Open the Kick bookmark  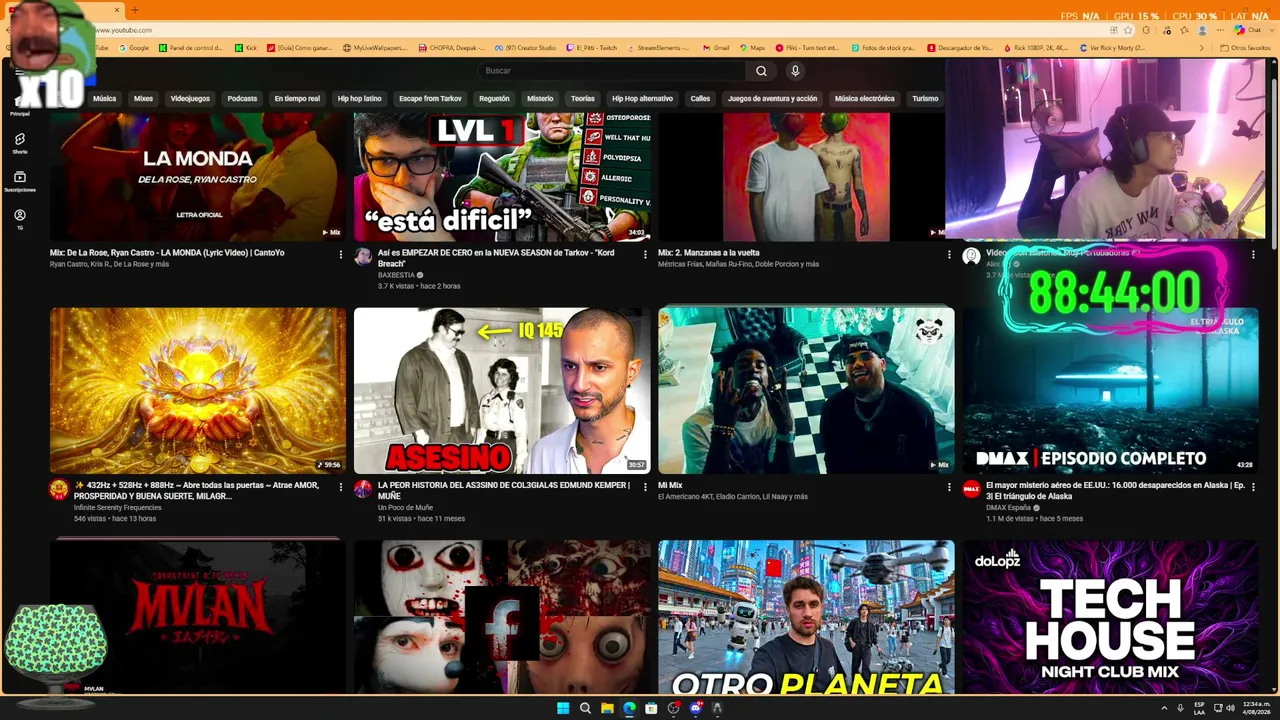[246, 48]
